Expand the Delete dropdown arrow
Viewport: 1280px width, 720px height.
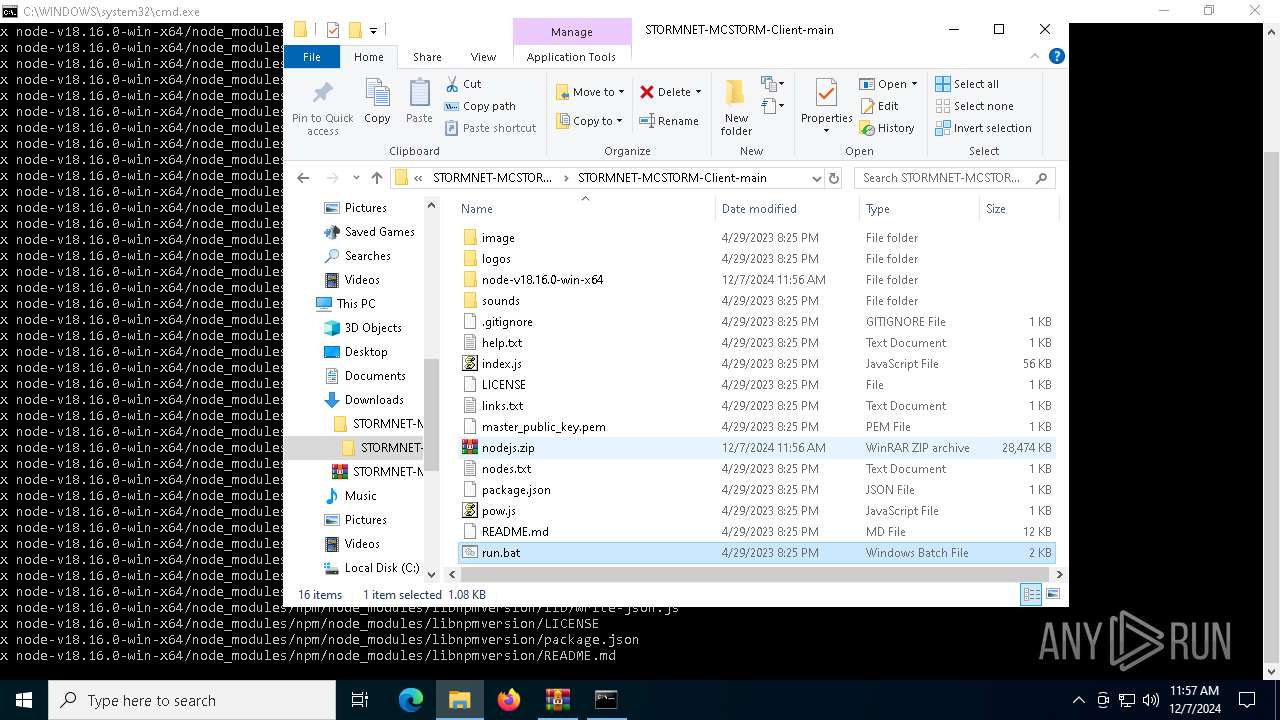coord(698,92)
